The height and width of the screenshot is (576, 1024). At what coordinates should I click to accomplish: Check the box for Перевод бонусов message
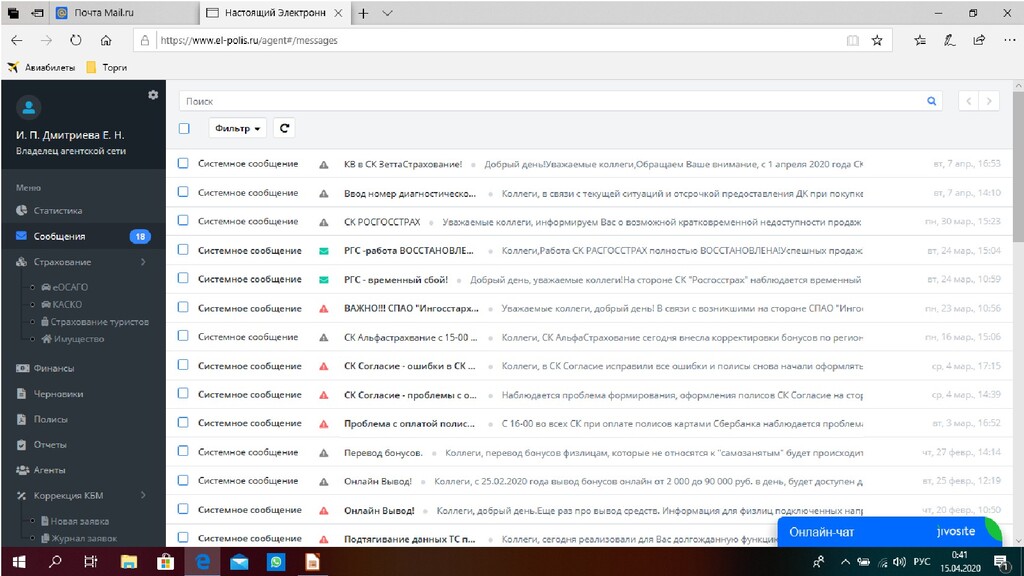tap(183, 451)
